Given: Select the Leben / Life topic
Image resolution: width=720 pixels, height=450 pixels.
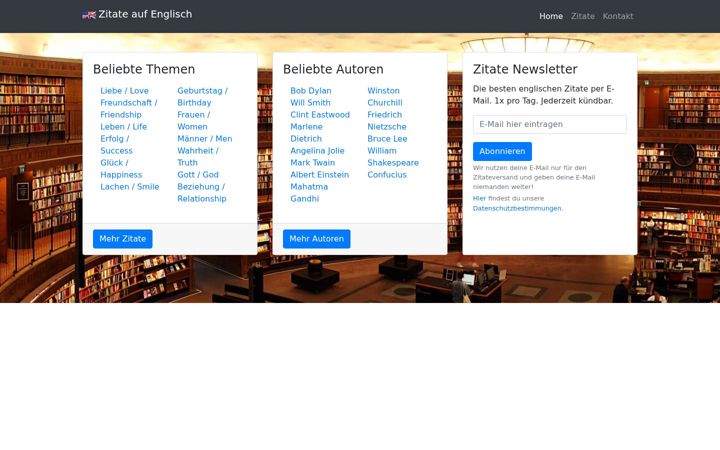Looking at the screenshot, I should (x=124, y=127).
